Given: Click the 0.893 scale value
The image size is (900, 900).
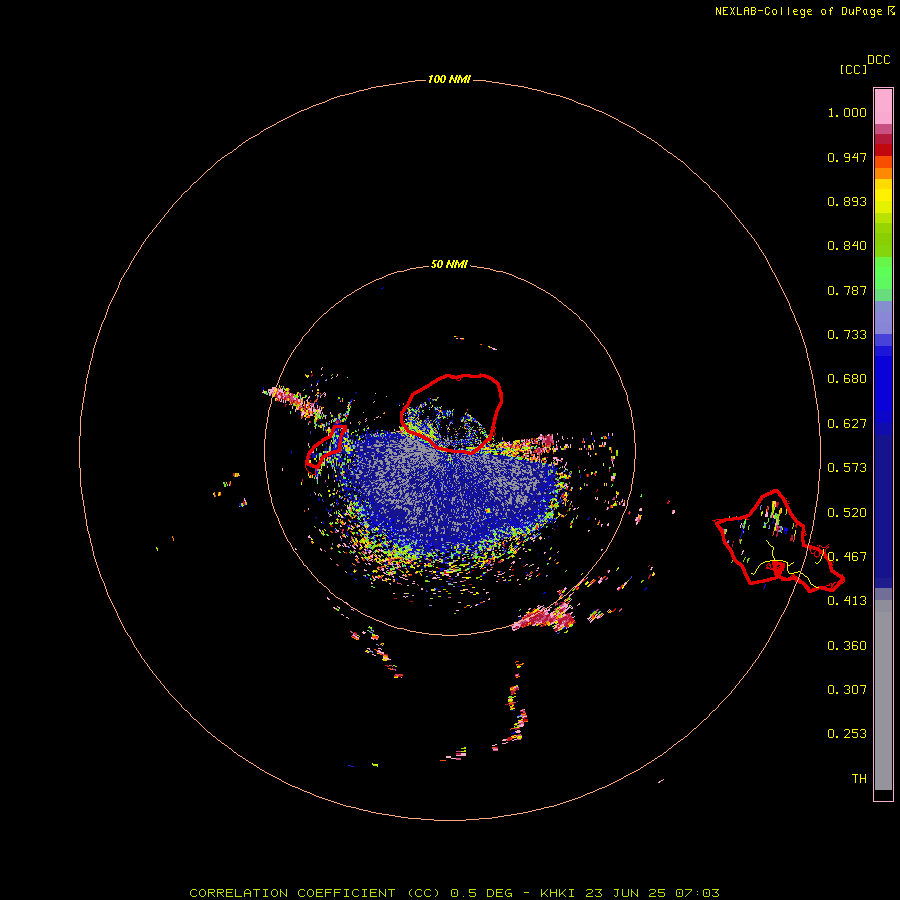Looking at the screenshot, I should pyautogui.click(x=847, y=201).
